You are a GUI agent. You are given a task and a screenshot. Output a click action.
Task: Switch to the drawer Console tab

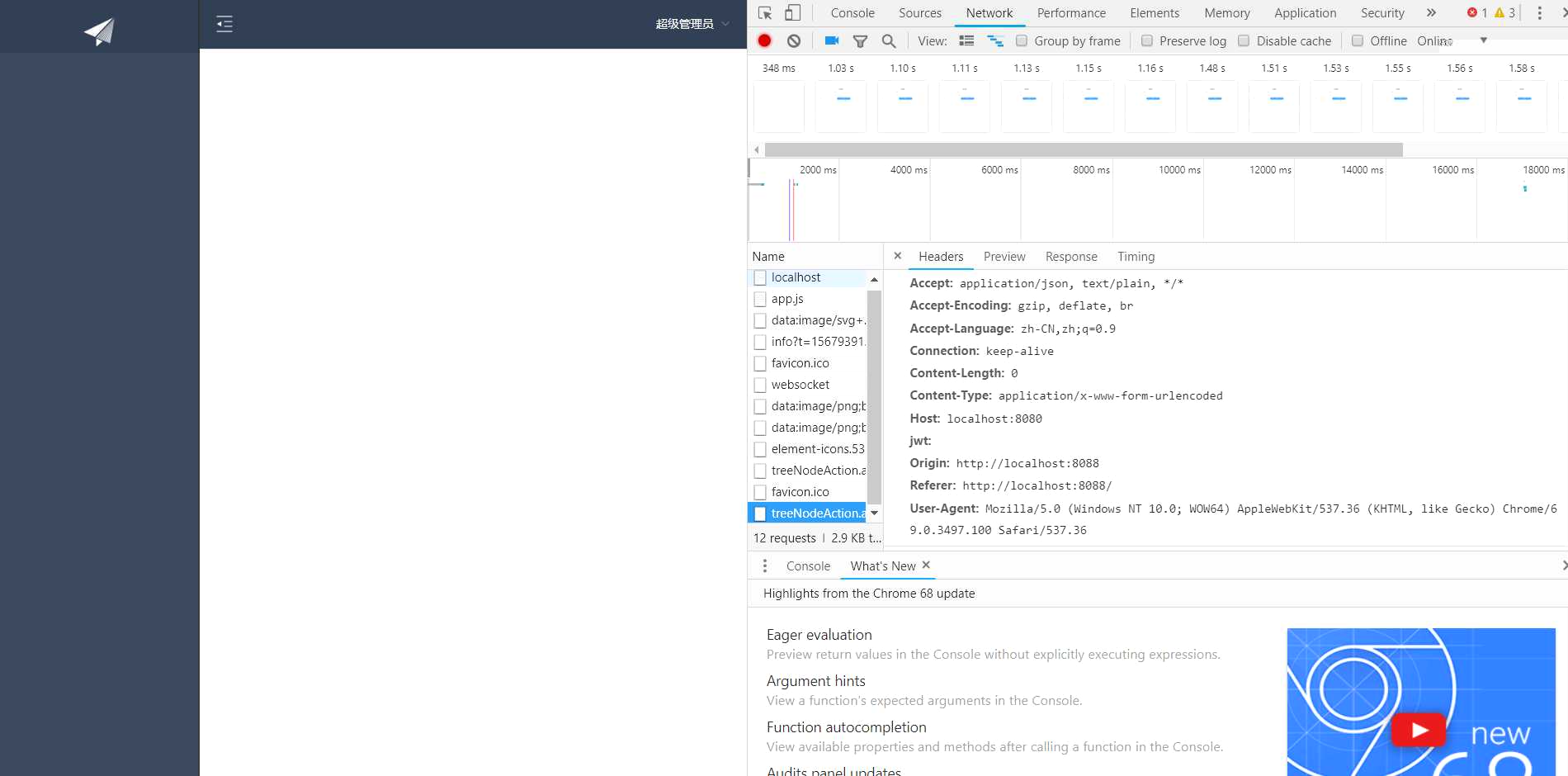808,566
